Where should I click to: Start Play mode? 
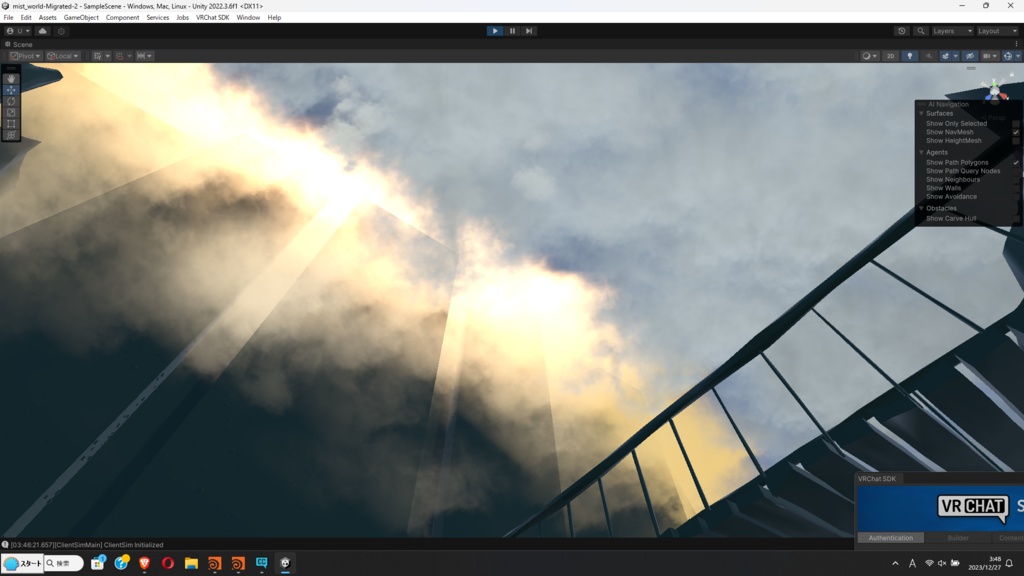(495, 31)
